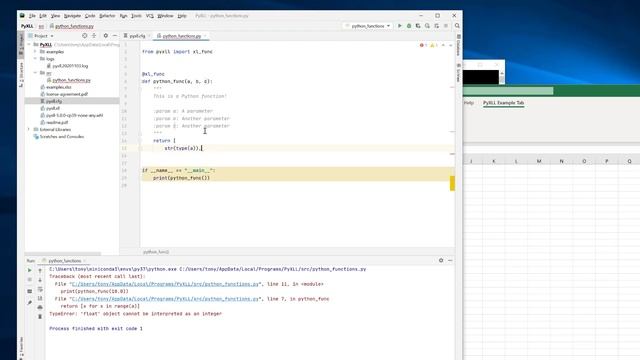The image size is (640, 360).
Task: Toggle the SciView tool window sidebar tab
Action: [x=459, y=73]
